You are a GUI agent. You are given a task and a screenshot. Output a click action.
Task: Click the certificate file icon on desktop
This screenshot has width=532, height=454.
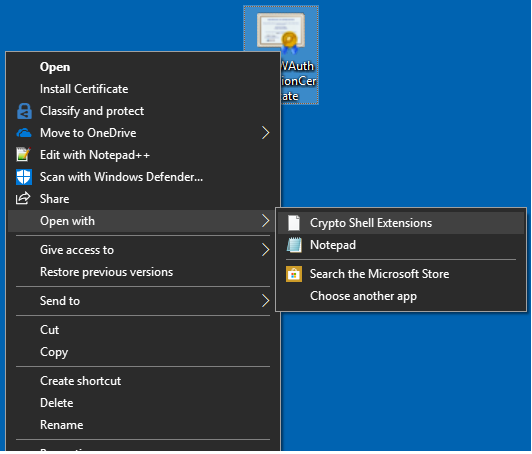coord(281,33)
